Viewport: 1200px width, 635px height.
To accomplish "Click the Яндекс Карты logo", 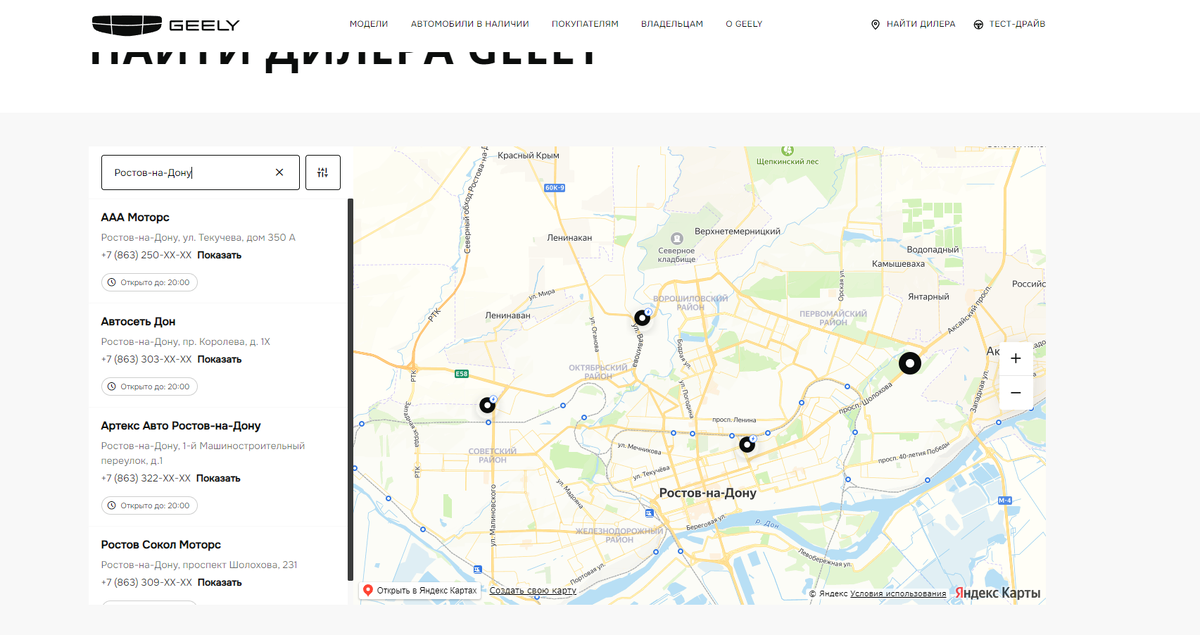I will coord(997,593).
